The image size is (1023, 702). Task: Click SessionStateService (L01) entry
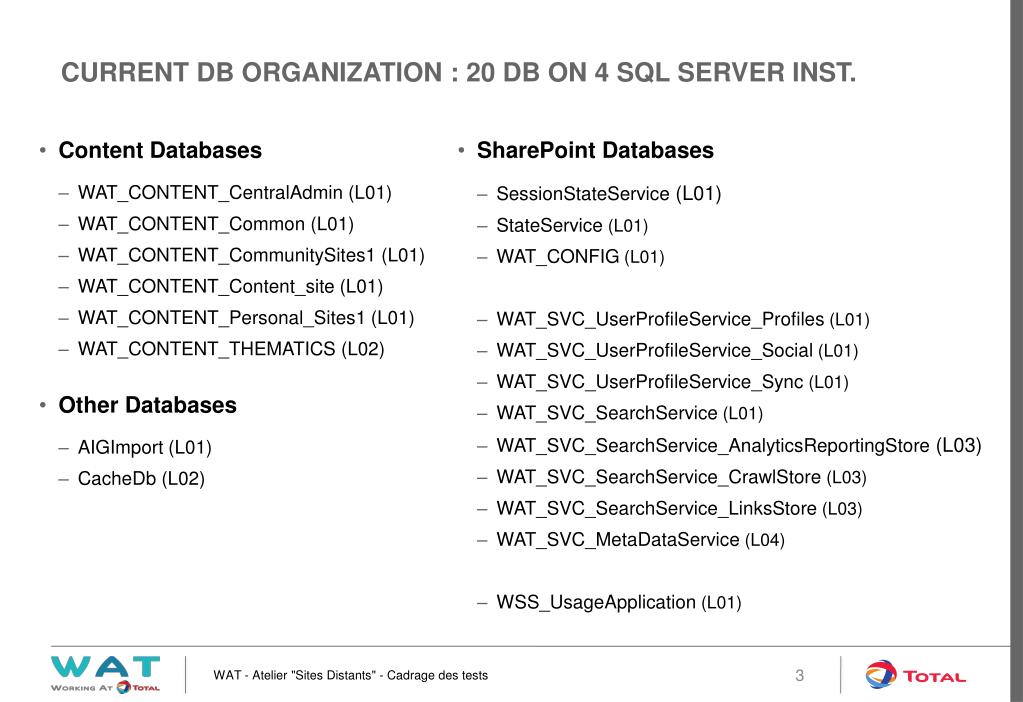pos(609,194)
